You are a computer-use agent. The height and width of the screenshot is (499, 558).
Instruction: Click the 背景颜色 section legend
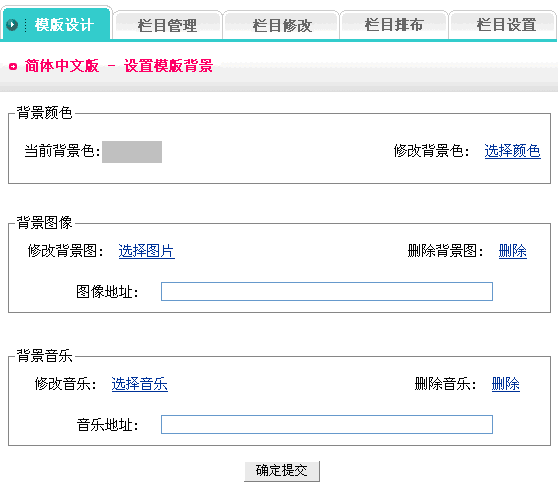[44, 113]
